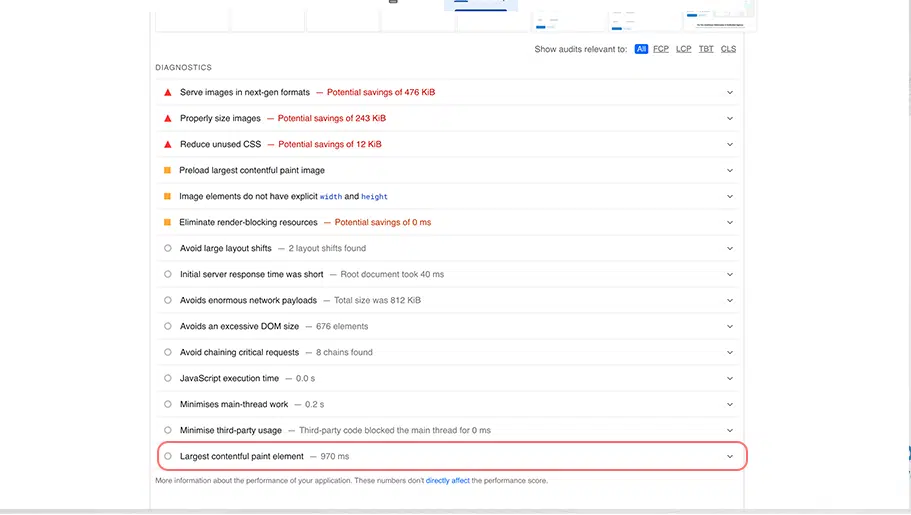The image size is (911, 515).
Task: Click 'Reduce unused CSS' title
Action: [220, 144]
